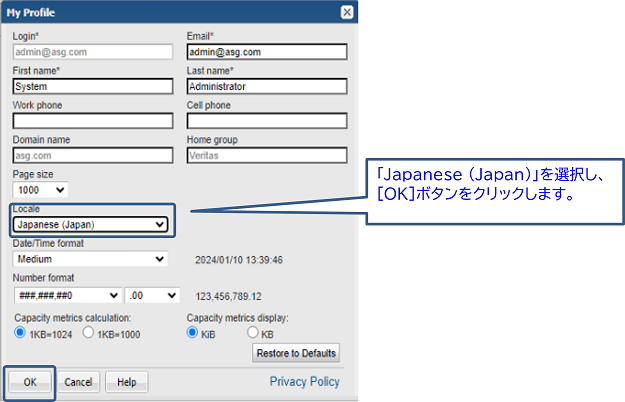Choose KiB capacity metrics display
The height and width of the screenshot is (402, 625).
193,333
